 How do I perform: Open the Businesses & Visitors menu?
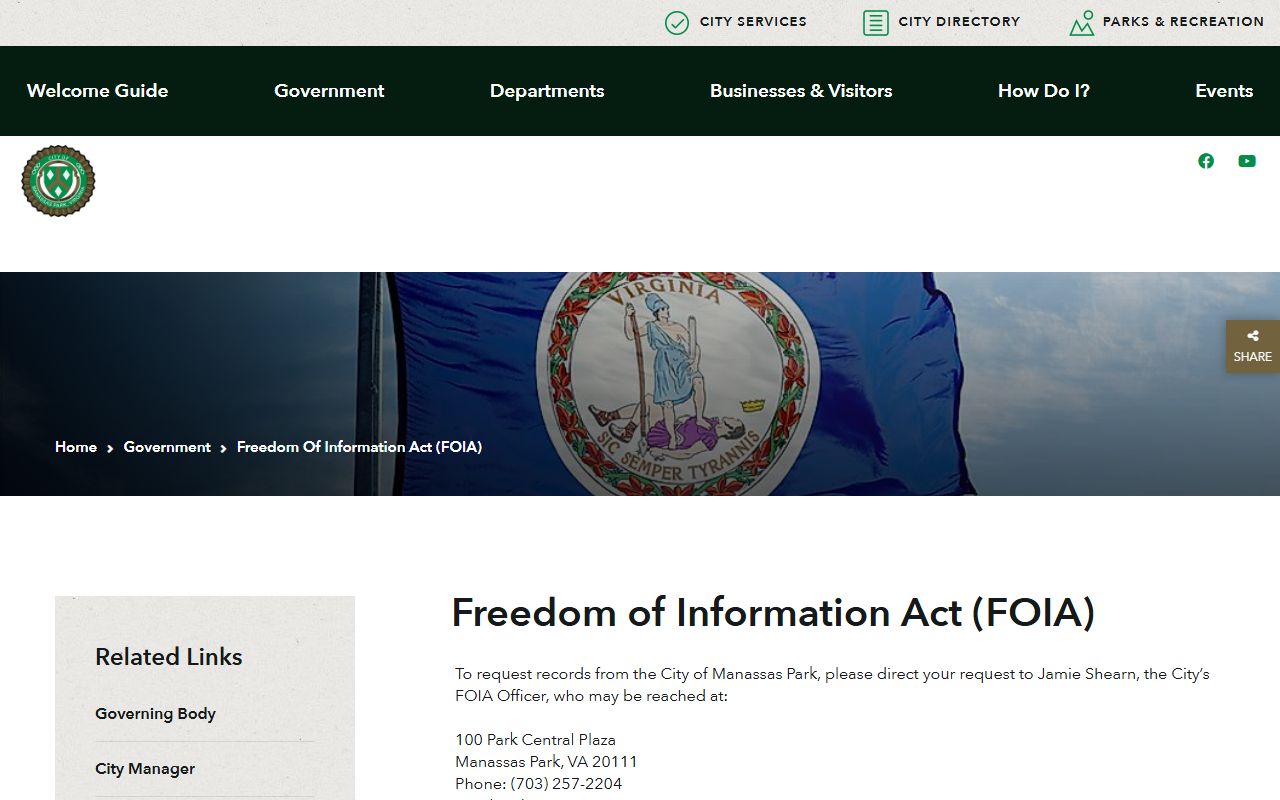(x=801, y=91)
